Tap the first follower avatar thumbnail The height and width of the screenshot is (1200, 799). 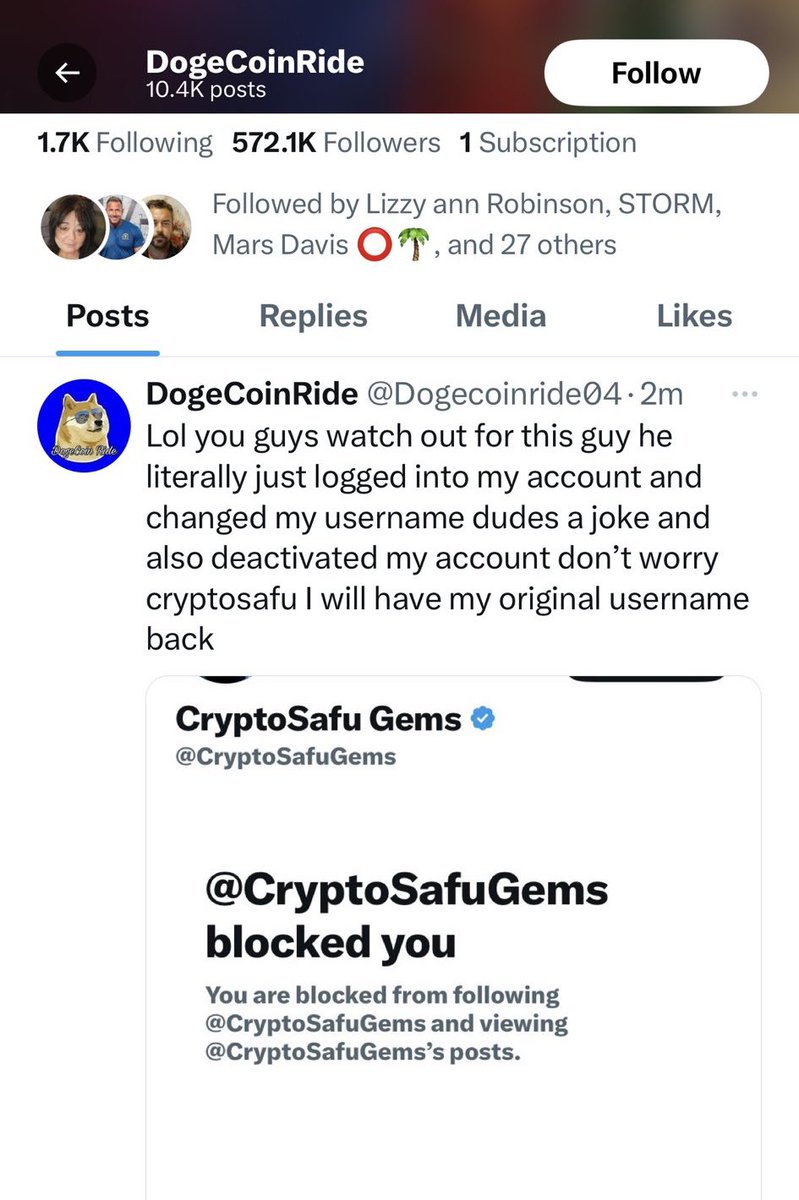(70, 225)
